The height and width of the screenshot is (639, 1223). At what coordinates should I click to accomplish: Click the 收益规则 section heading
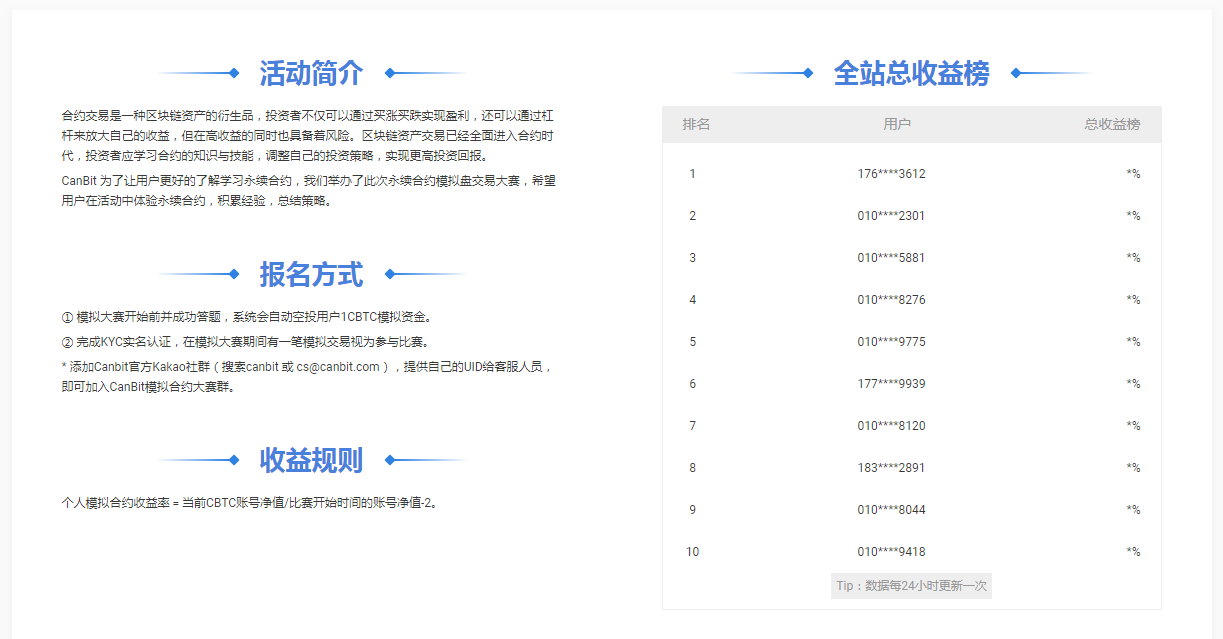pos(311,460)
